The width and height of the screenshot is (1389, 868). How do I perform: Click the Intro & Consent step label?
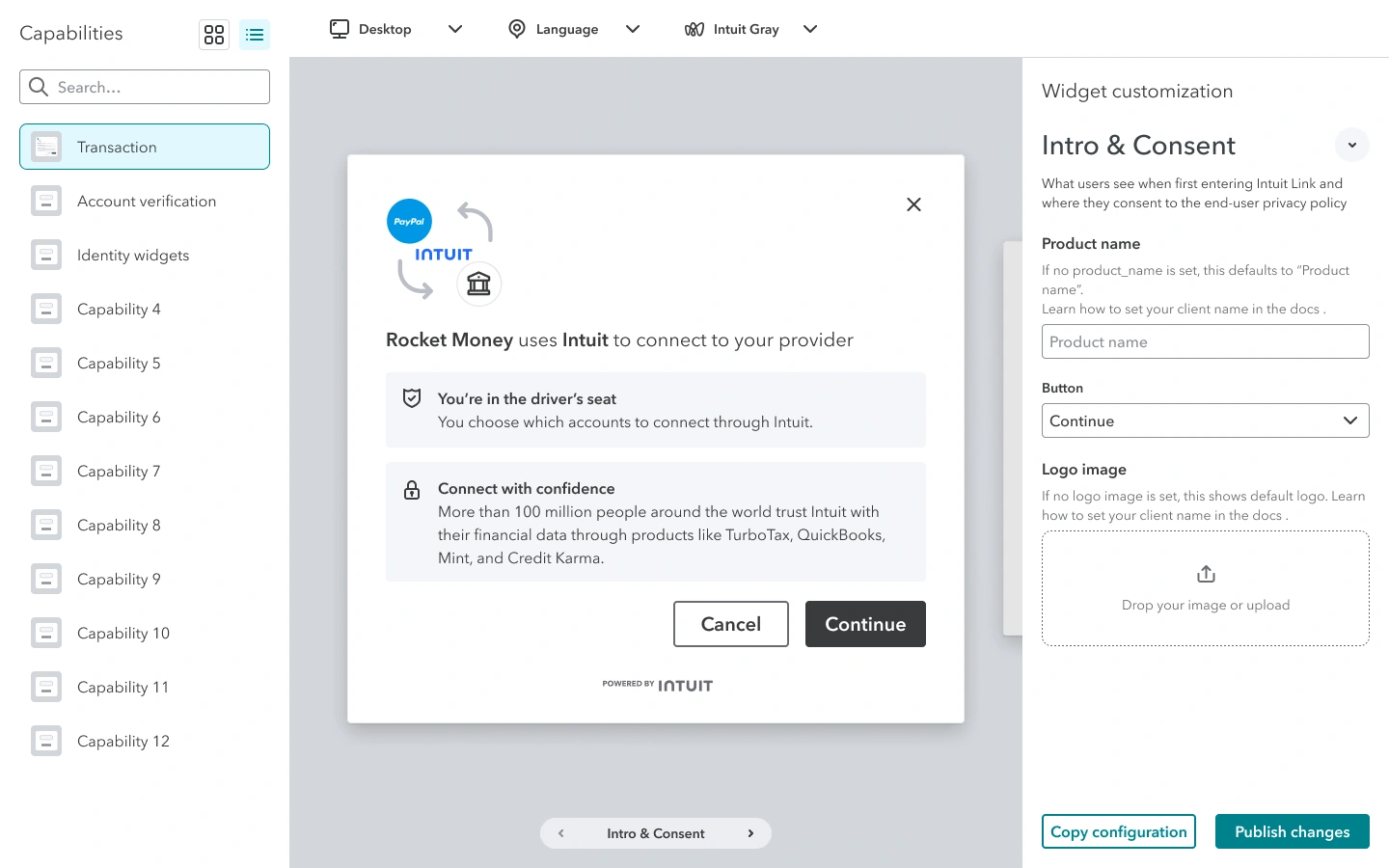click(656, 833)
